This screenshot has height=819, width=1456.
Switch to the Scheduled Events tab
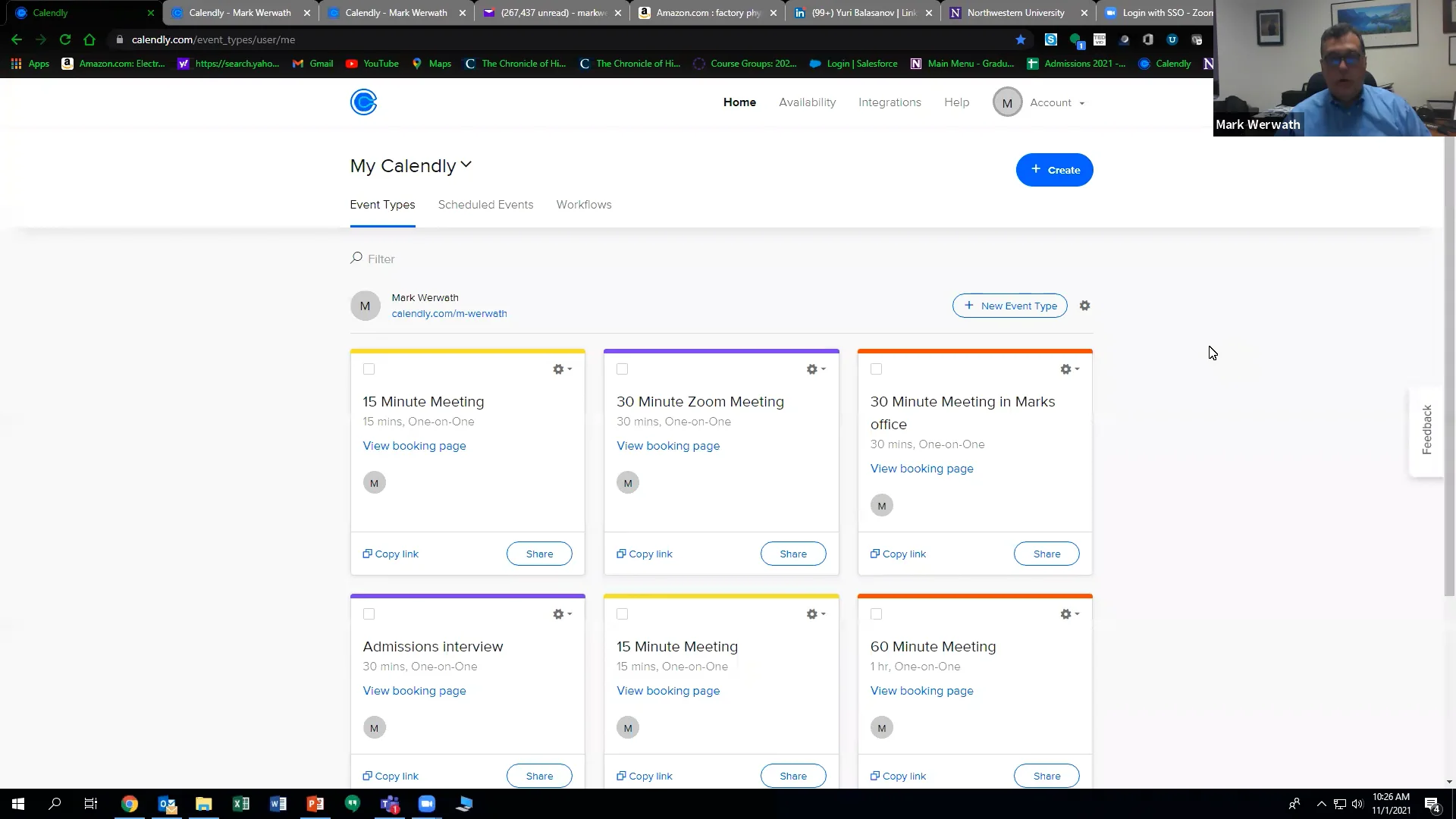485,205
